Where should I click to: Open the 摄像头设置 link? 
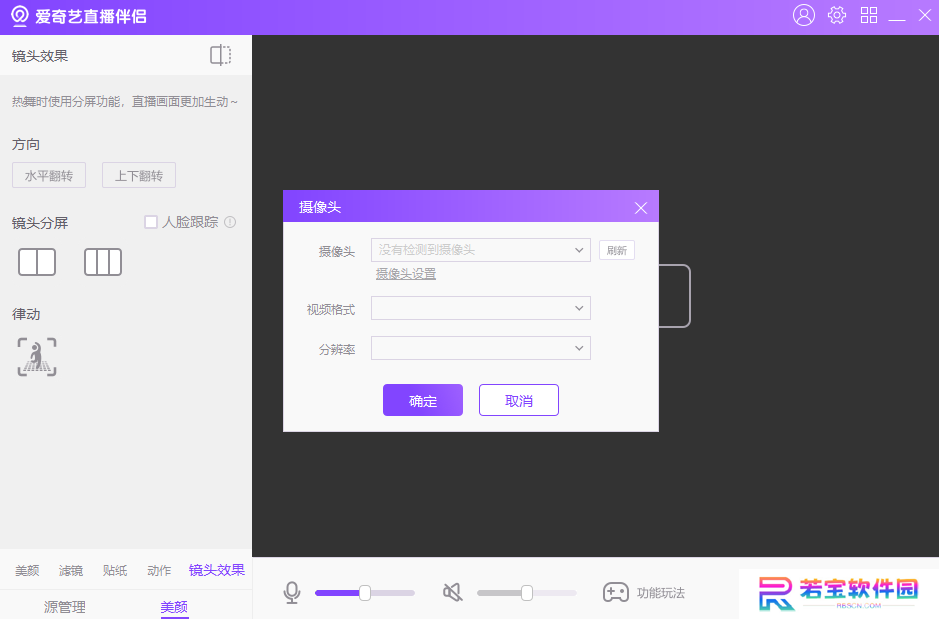406,274
